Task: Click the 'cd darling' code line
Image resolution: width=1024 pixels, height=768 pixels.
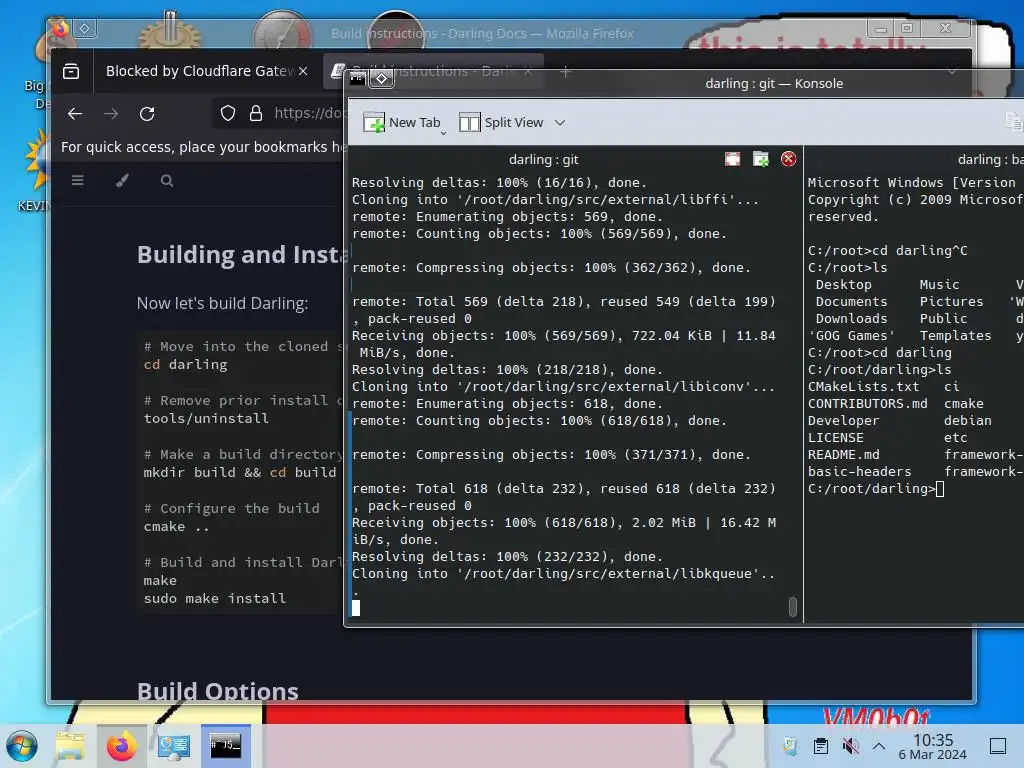Action: click(185, 364)
